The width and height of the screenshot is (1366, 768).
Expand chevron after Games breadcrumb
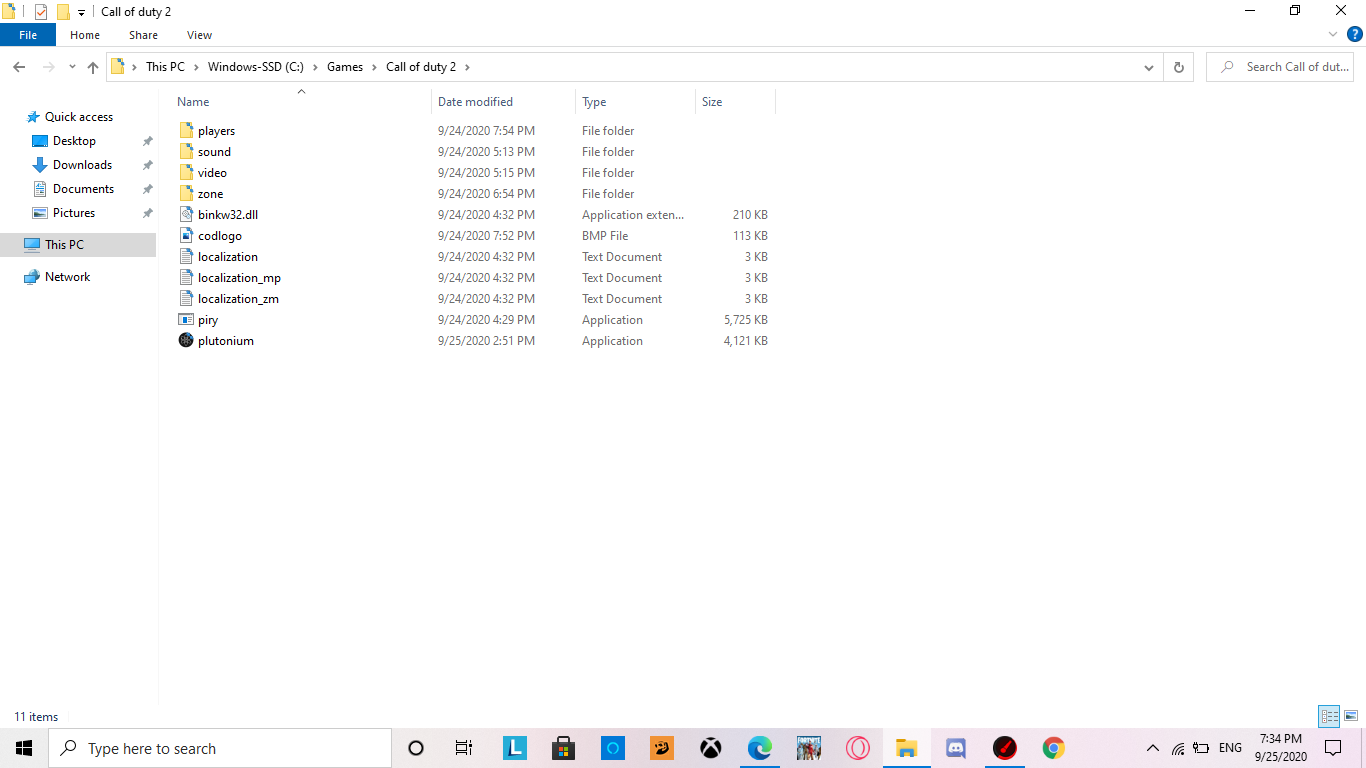375,67
